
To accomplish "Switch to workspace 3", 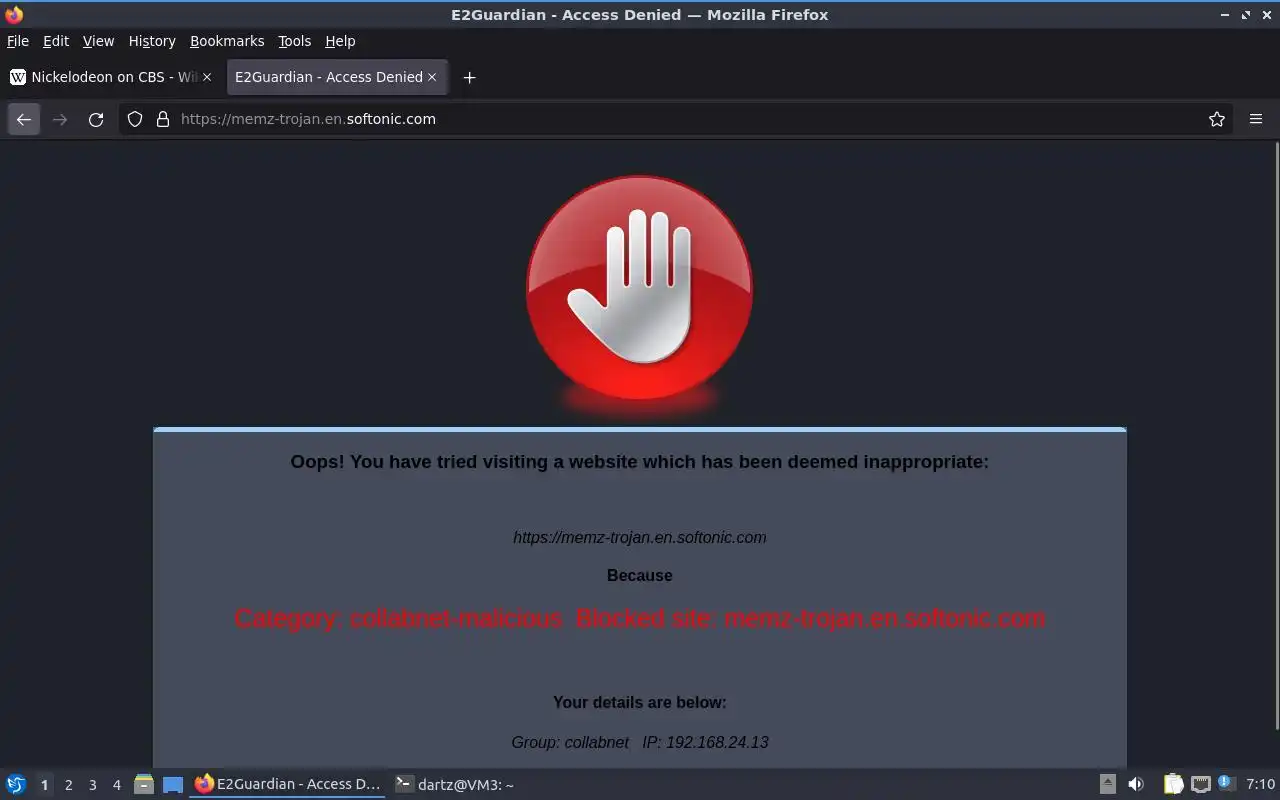I will [x=92, y=785].
